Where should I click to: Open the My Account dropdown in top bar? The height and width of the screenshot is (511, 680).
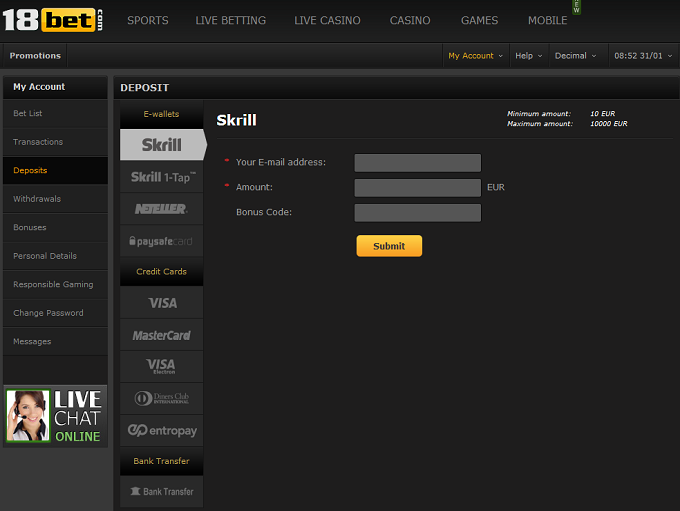coord(475,56)
